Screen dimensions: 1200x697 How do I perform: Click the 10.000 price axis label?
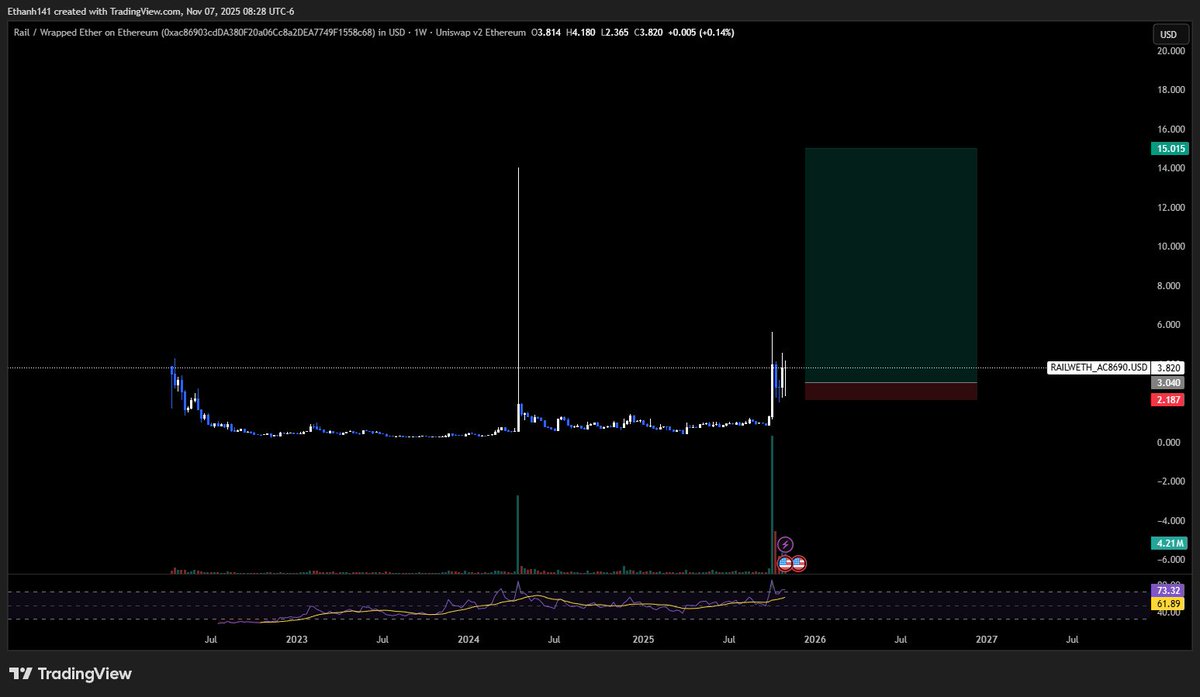pos(1171,246)
